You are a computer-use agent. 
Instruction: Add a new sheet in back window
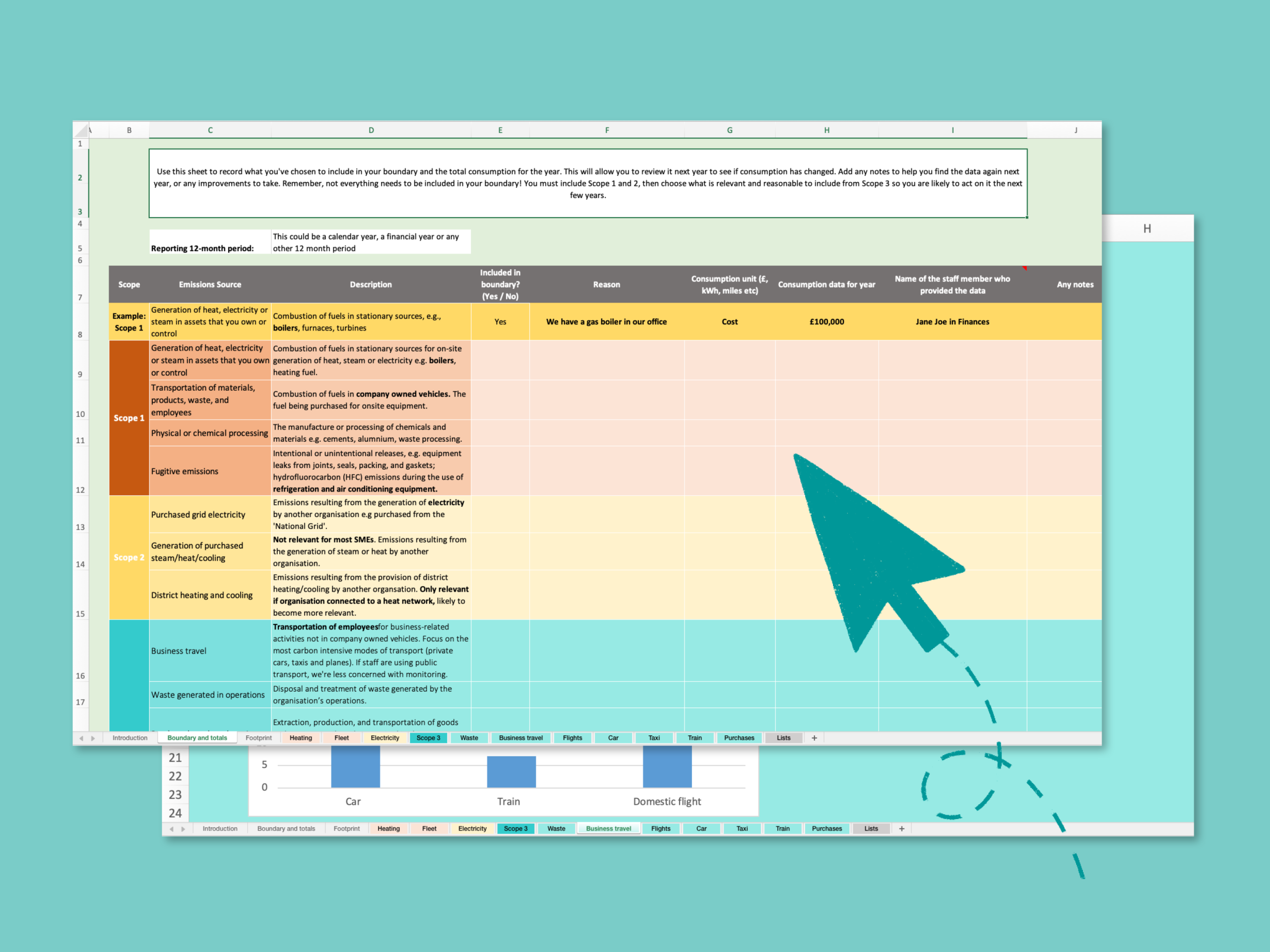pos(901,829)
